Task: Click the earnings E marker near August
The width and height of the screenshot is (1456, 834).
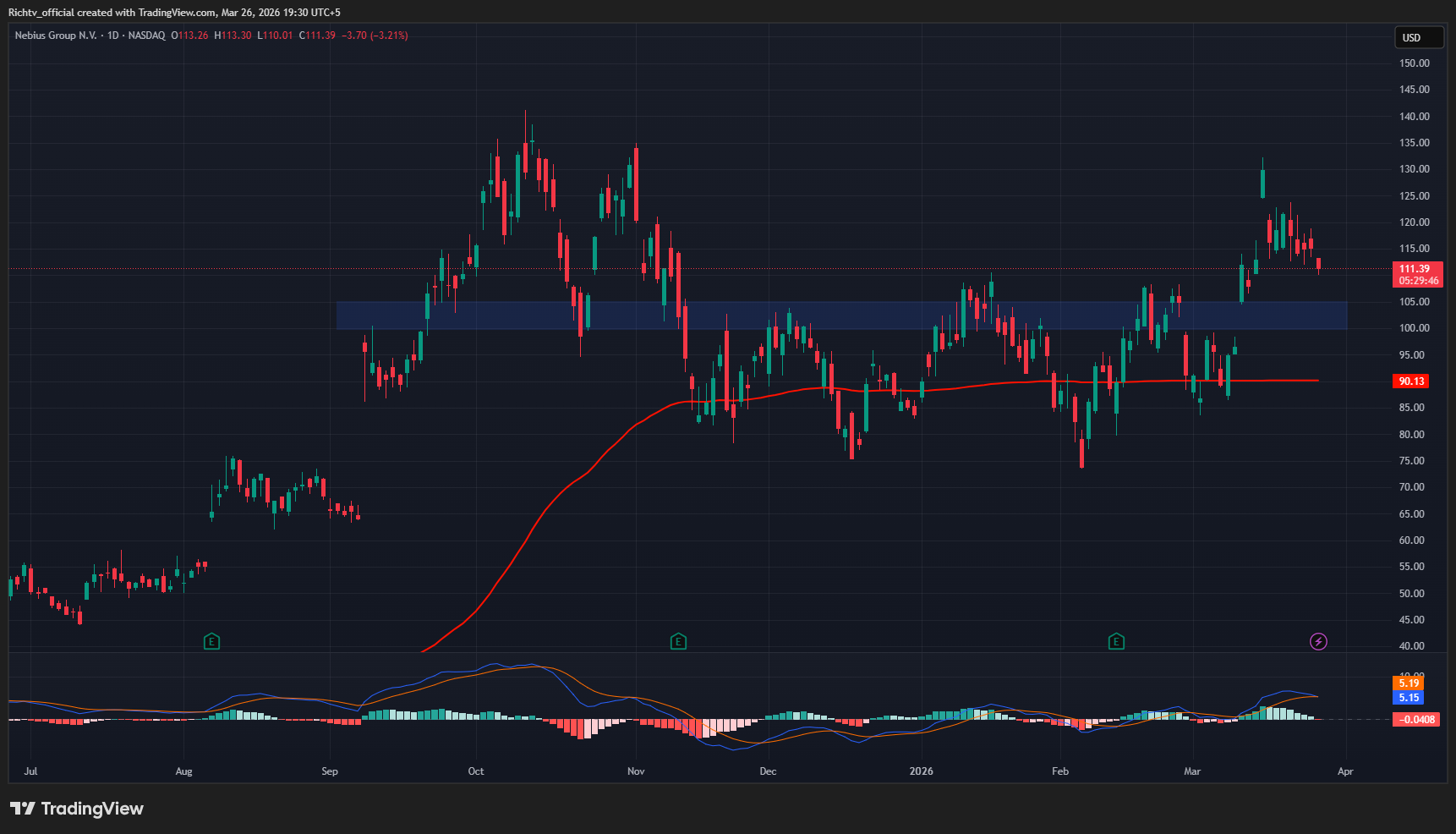Action: point(211,641)
